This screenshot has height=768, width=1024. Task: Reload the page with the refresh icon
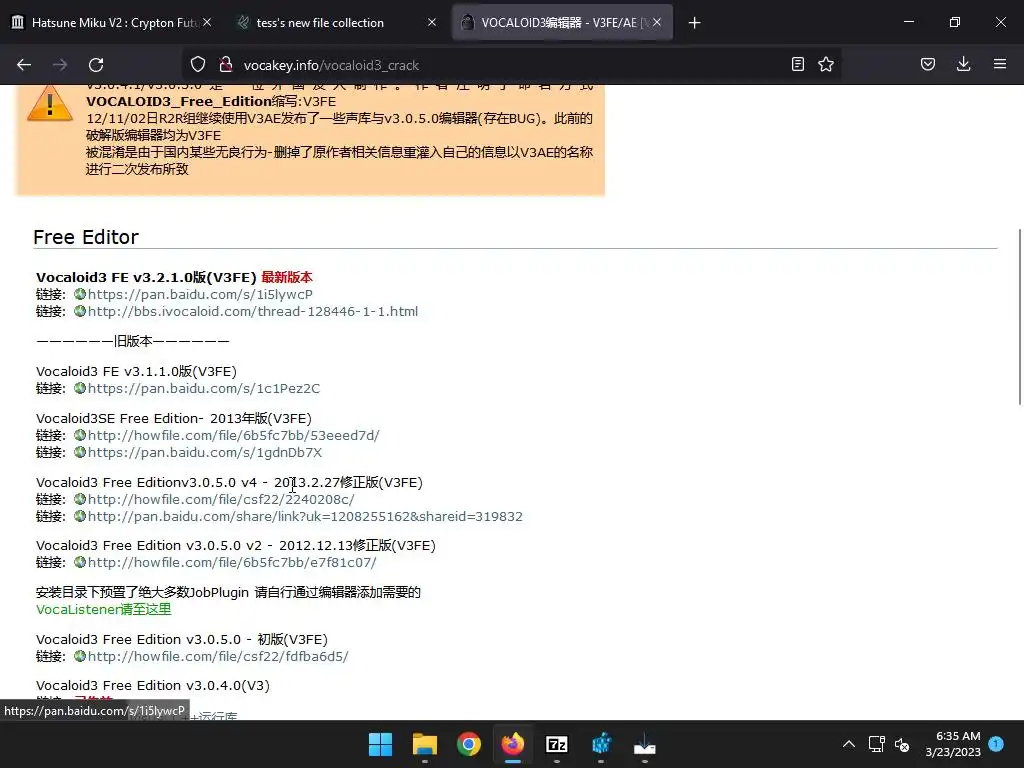point(96,65)
